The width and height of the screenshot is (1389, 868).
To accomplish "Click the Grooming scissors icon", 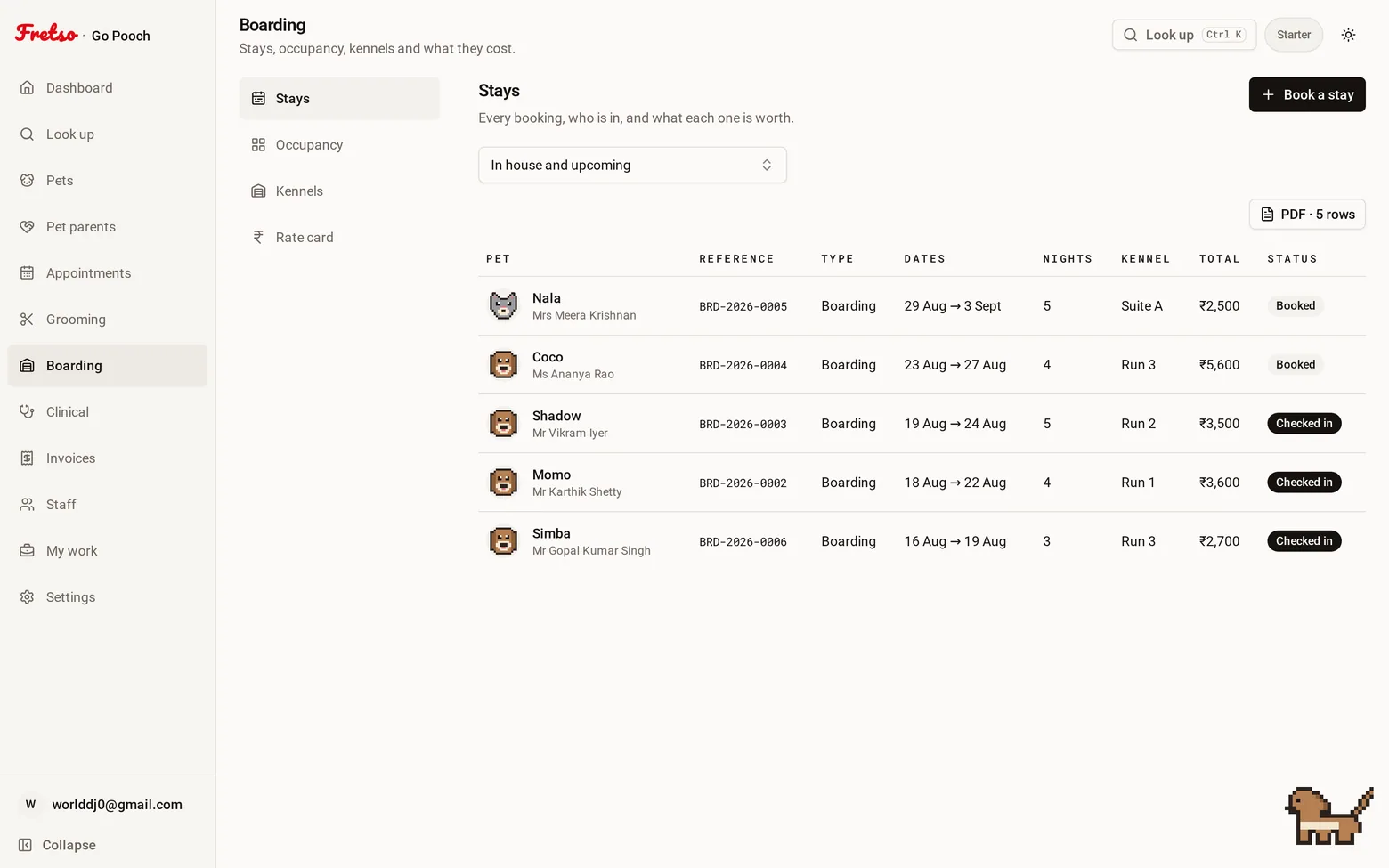I will [28, 319].
